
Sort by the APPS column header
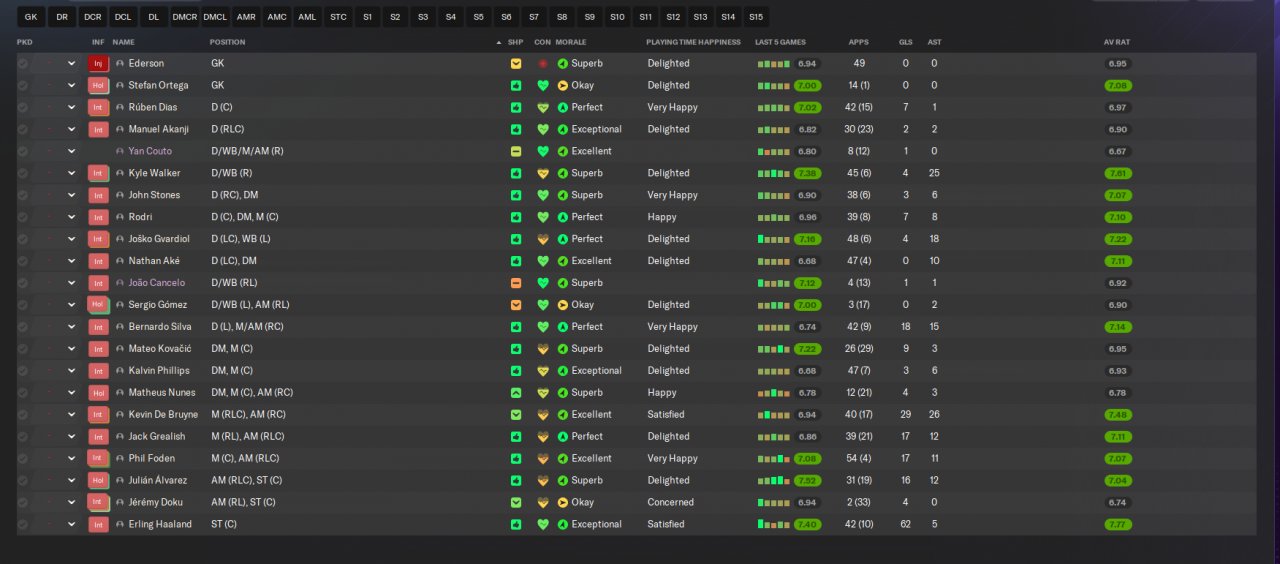click(858, 42)
